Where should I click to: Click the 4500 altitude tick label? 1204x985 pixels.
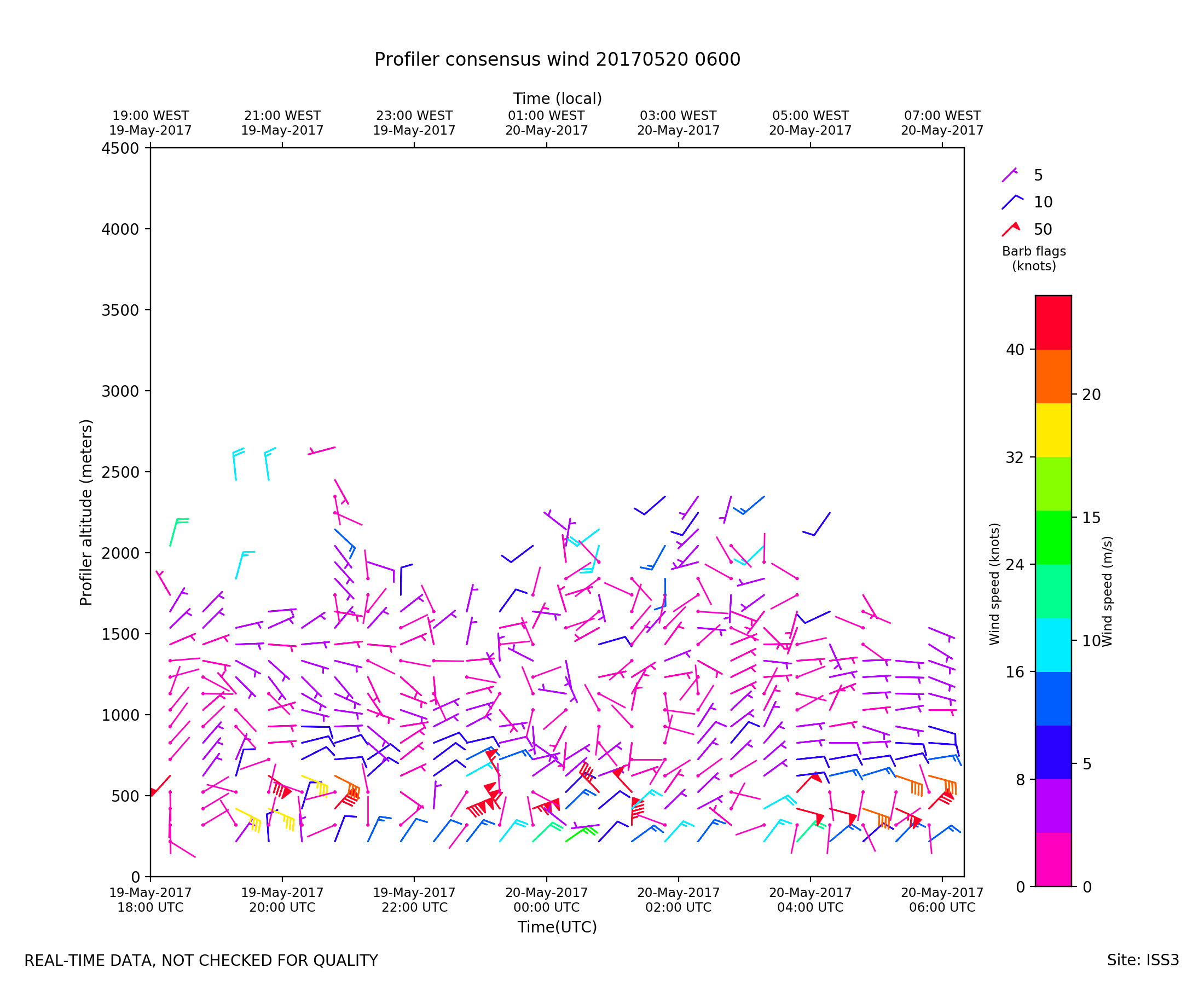(120, 149)
